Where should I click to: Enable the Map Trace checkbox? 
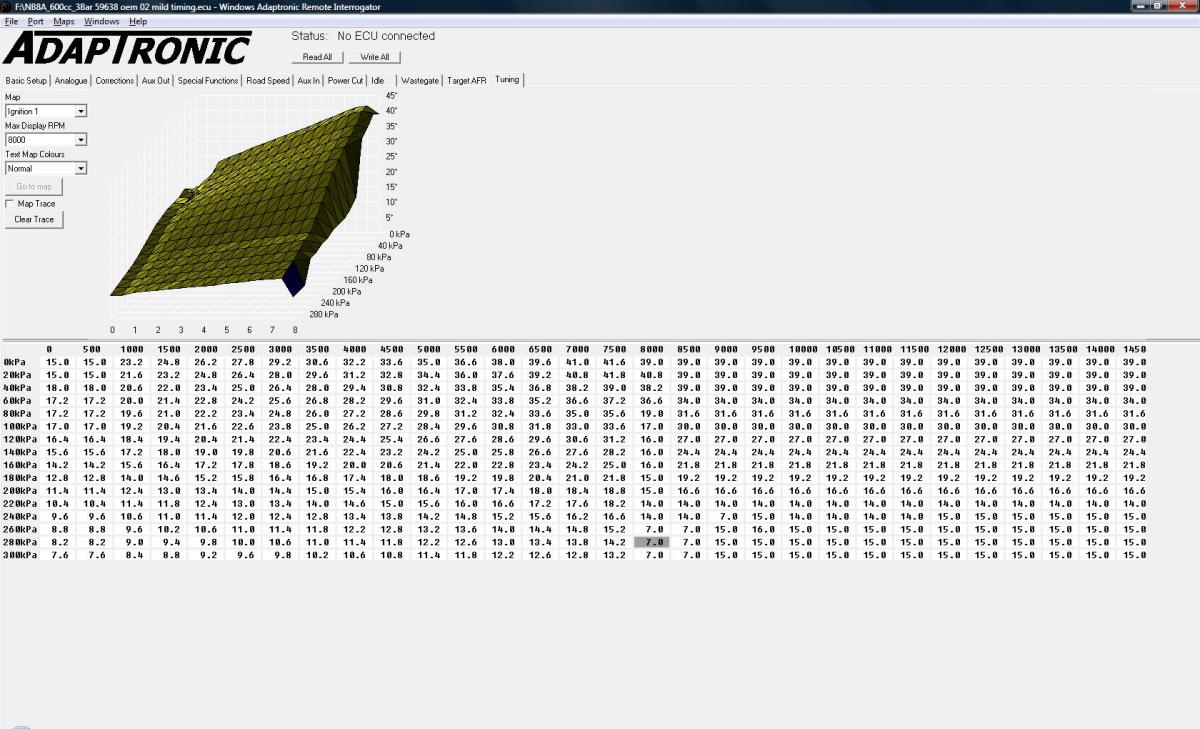click(10, 203)
